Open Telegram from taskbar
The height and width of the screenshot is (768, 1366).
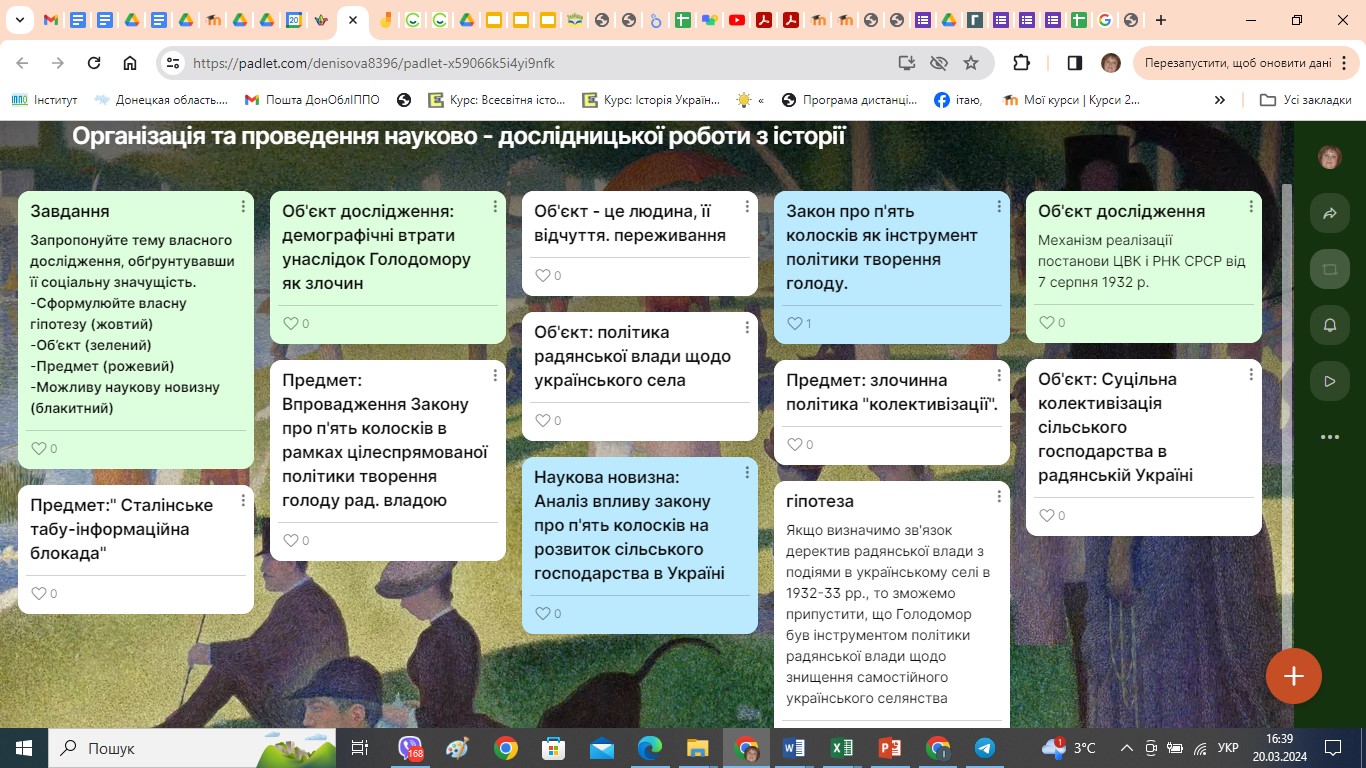point(985,748)
